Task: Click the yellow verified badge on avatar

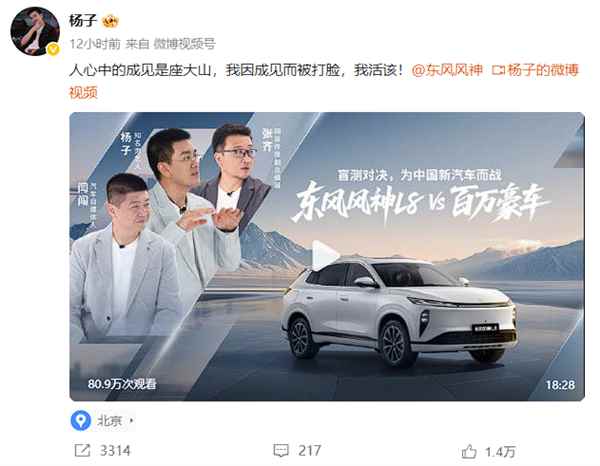Action: [53, 49]
